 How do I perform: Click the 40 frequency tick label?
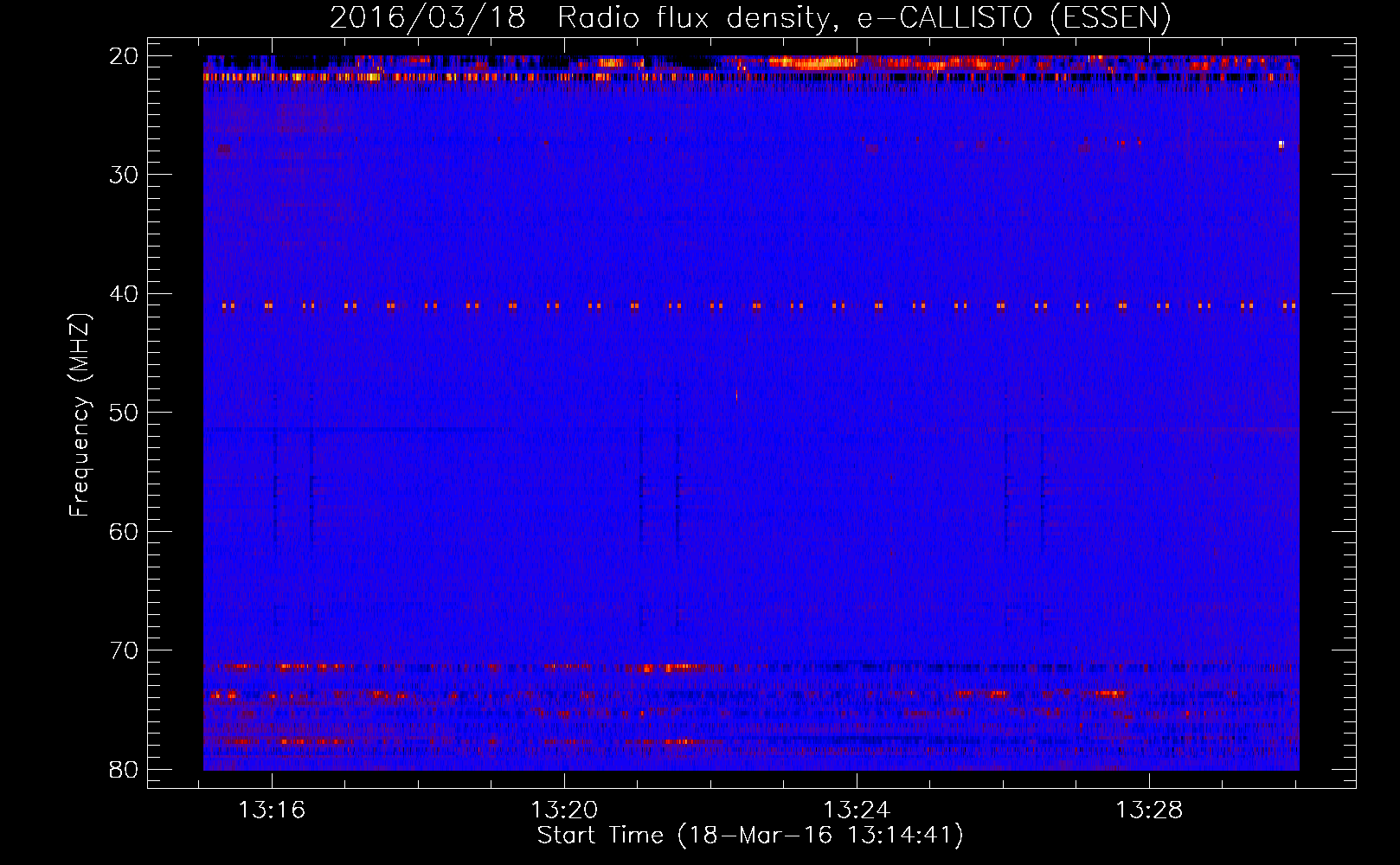[x=124, y=294]
